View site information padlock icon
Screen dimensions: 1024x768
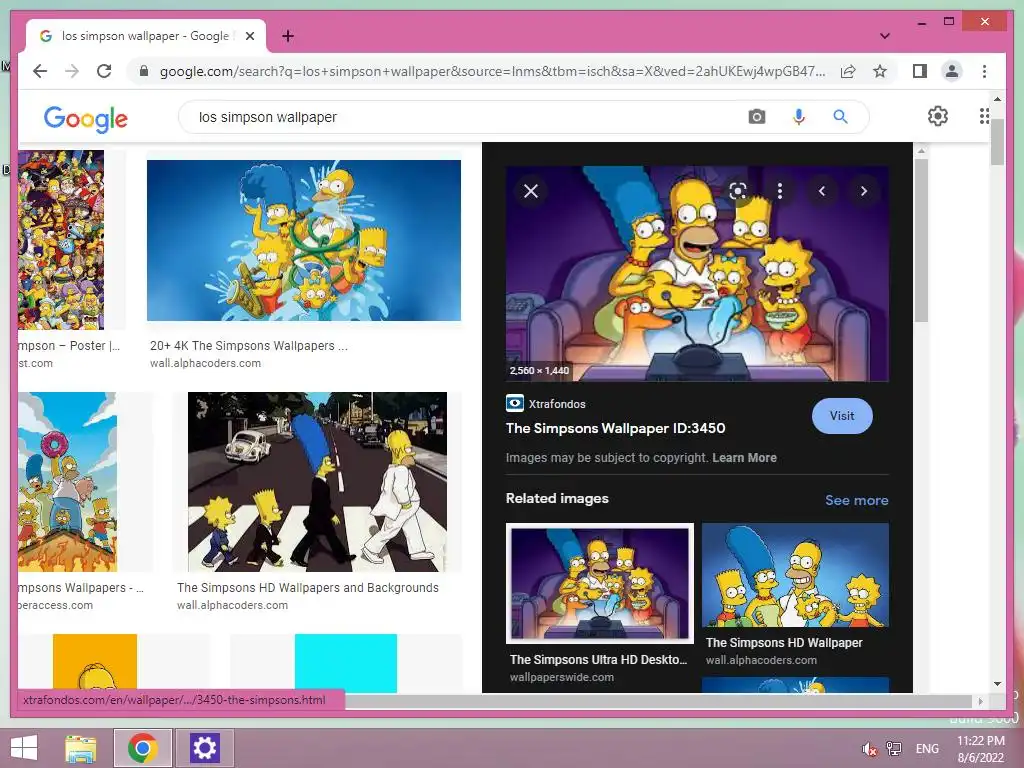tap(144, 71)
